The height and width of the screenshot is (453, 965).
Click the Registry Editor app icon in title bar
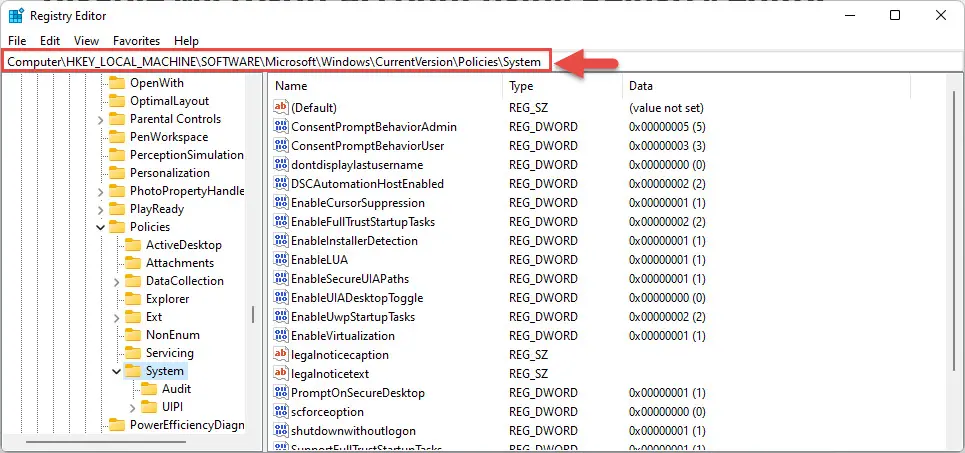[16, 16]
